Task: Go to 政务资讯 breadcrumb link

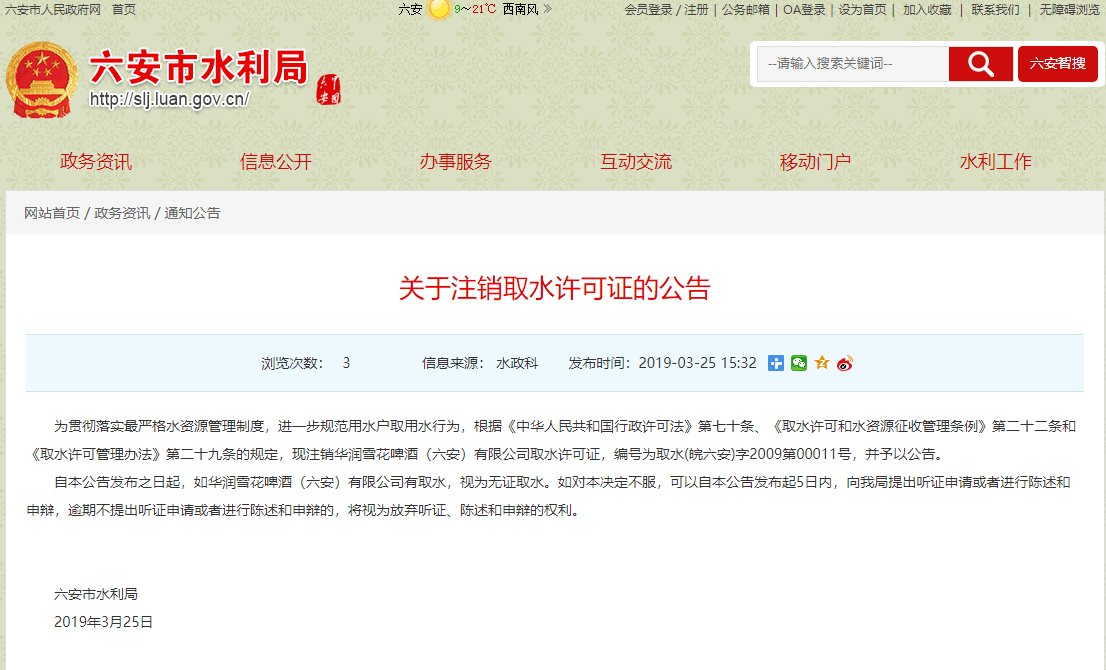Action: pyautogui.click(x=122, y=213)
